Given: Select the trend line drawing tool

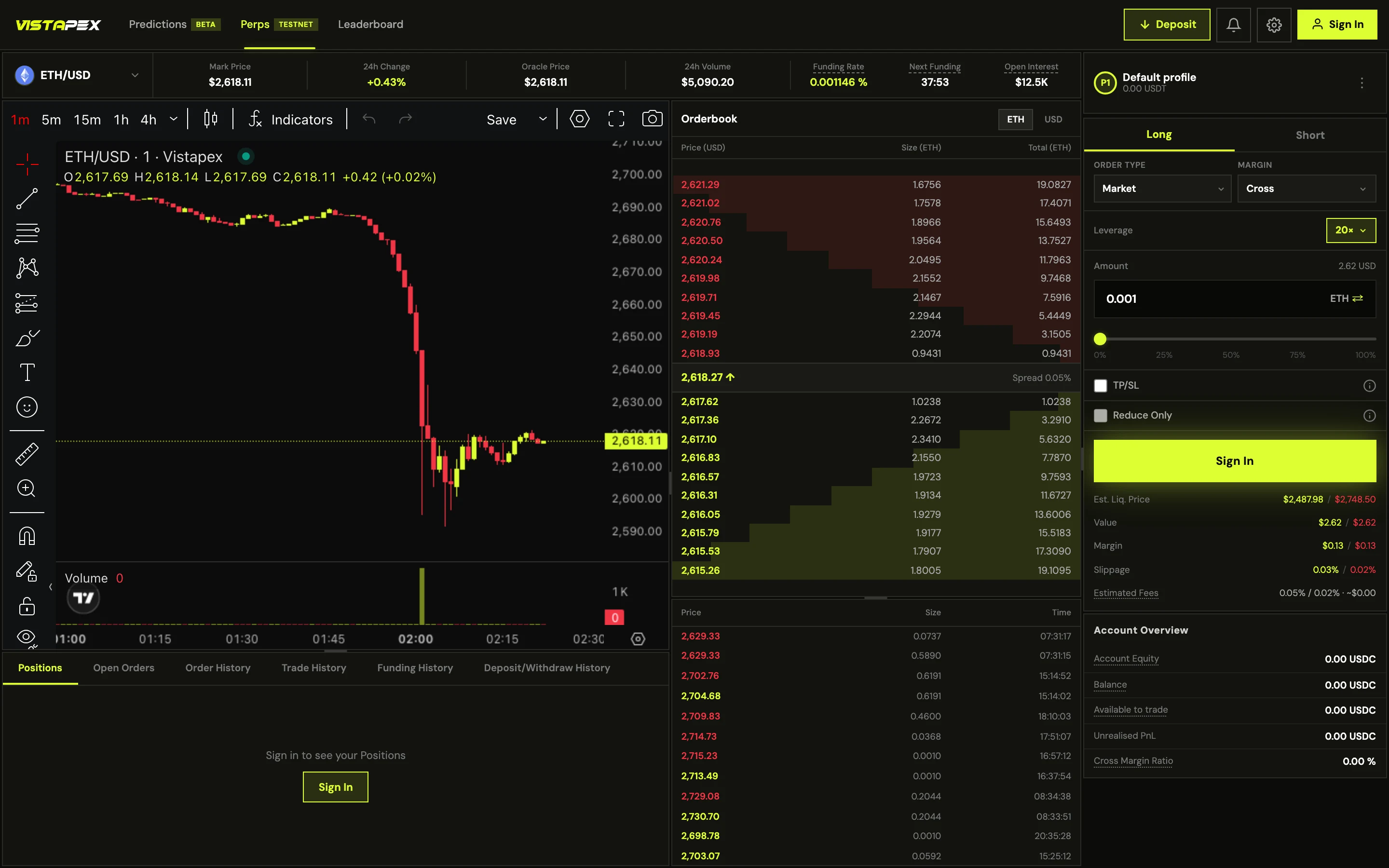Looking at the screenshot, I should tap(27, 199).
